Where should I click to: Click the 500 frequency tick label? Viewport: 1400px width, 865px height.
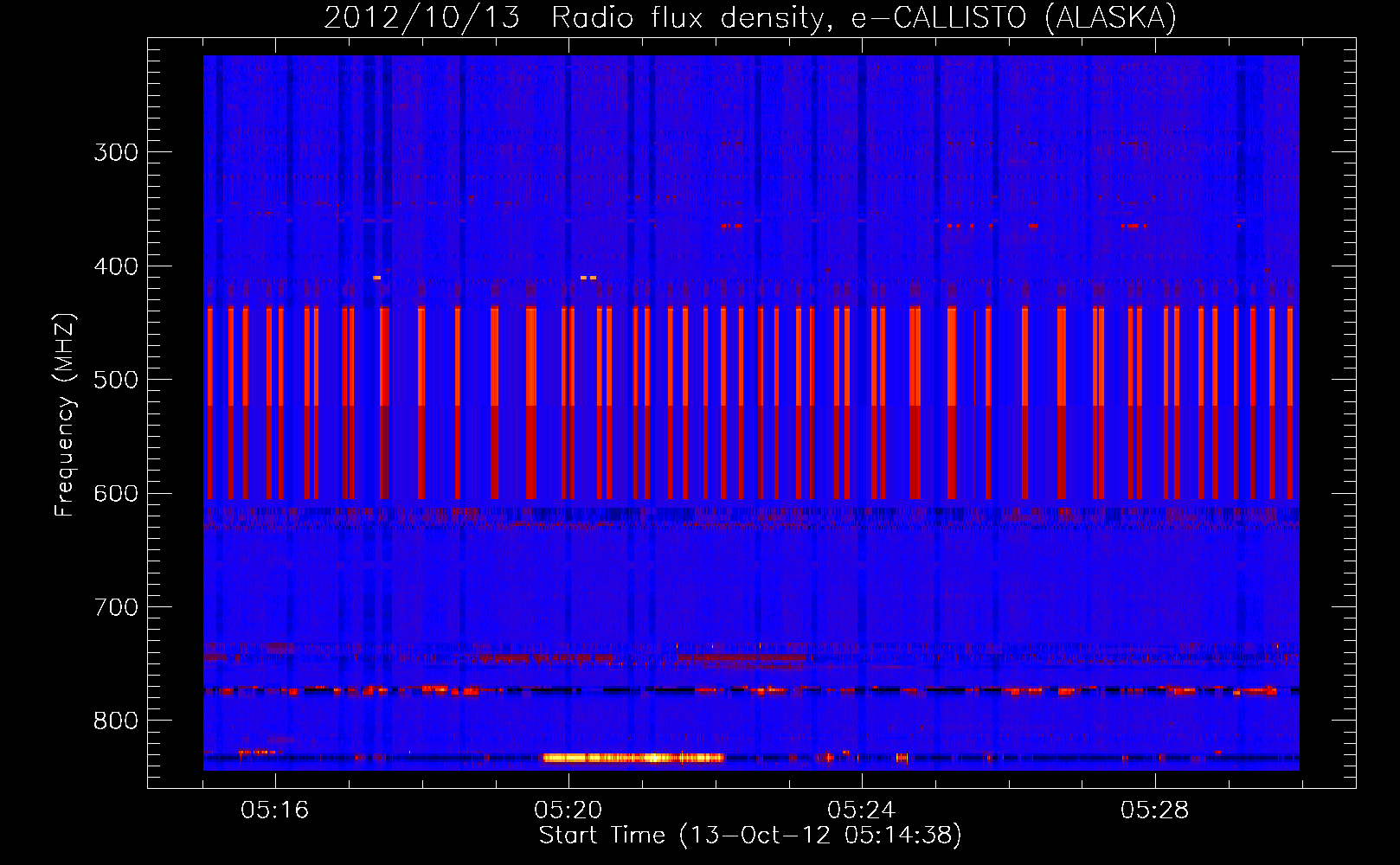point(116,380)
